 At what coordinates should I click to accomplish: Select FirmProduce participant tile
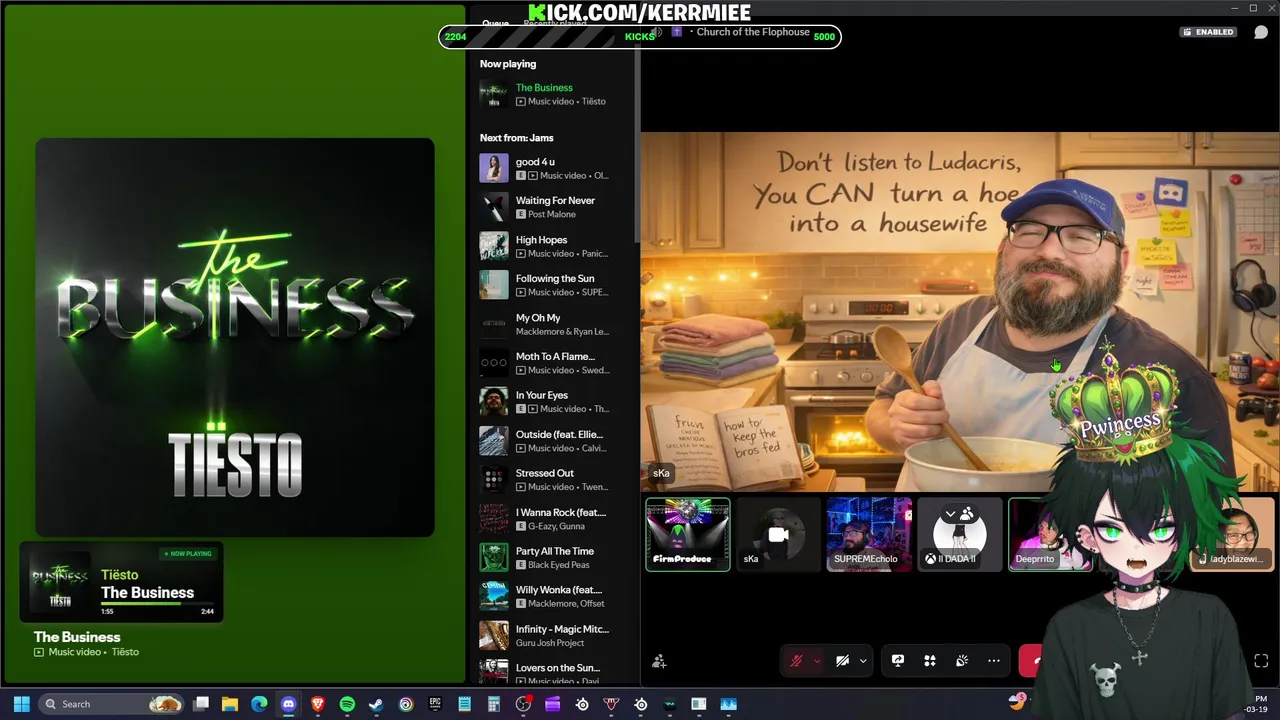point(688,534)
